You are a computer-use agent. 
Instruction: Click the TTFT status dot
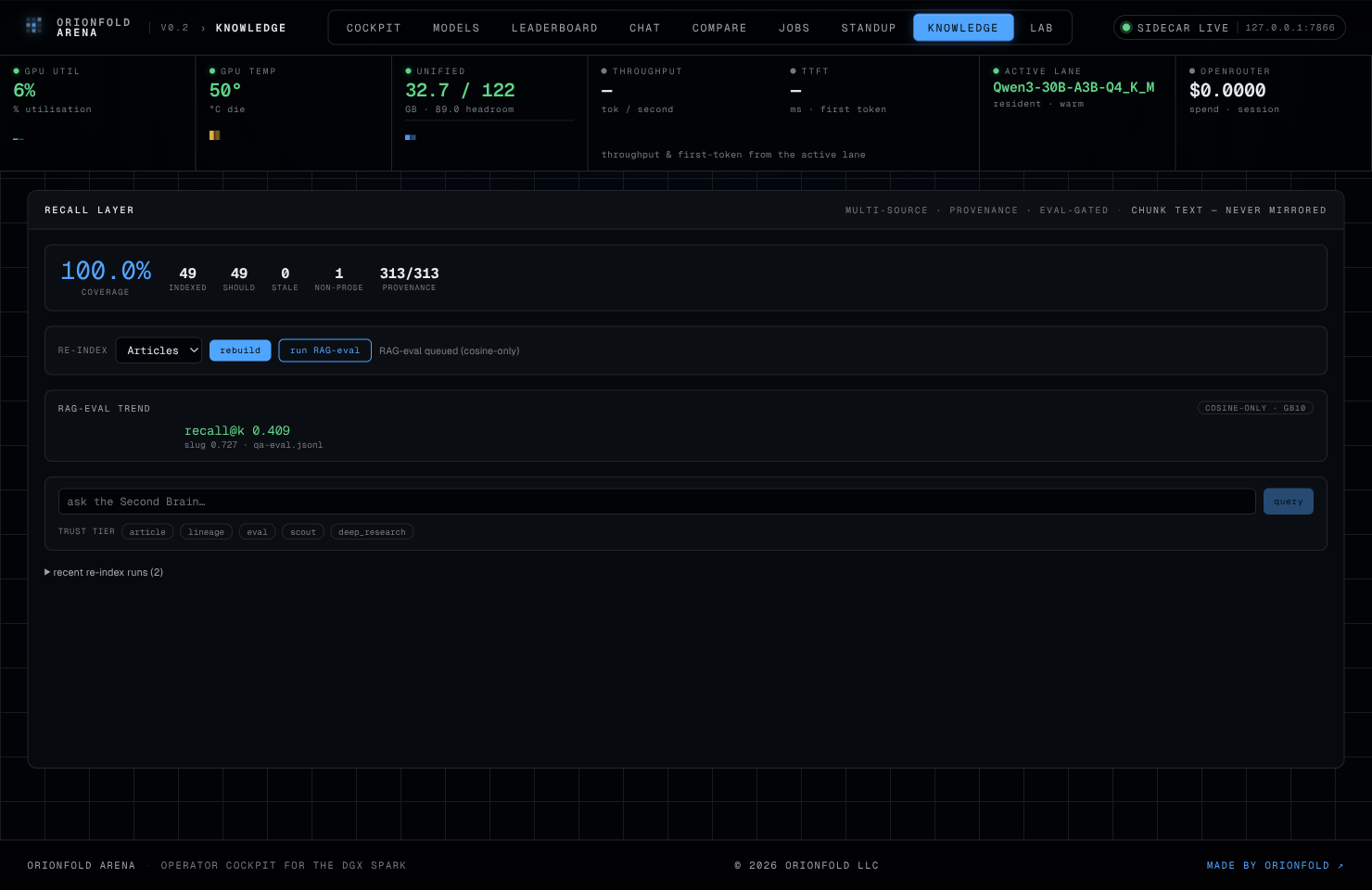pyautogui.click(x=794, y=71)
